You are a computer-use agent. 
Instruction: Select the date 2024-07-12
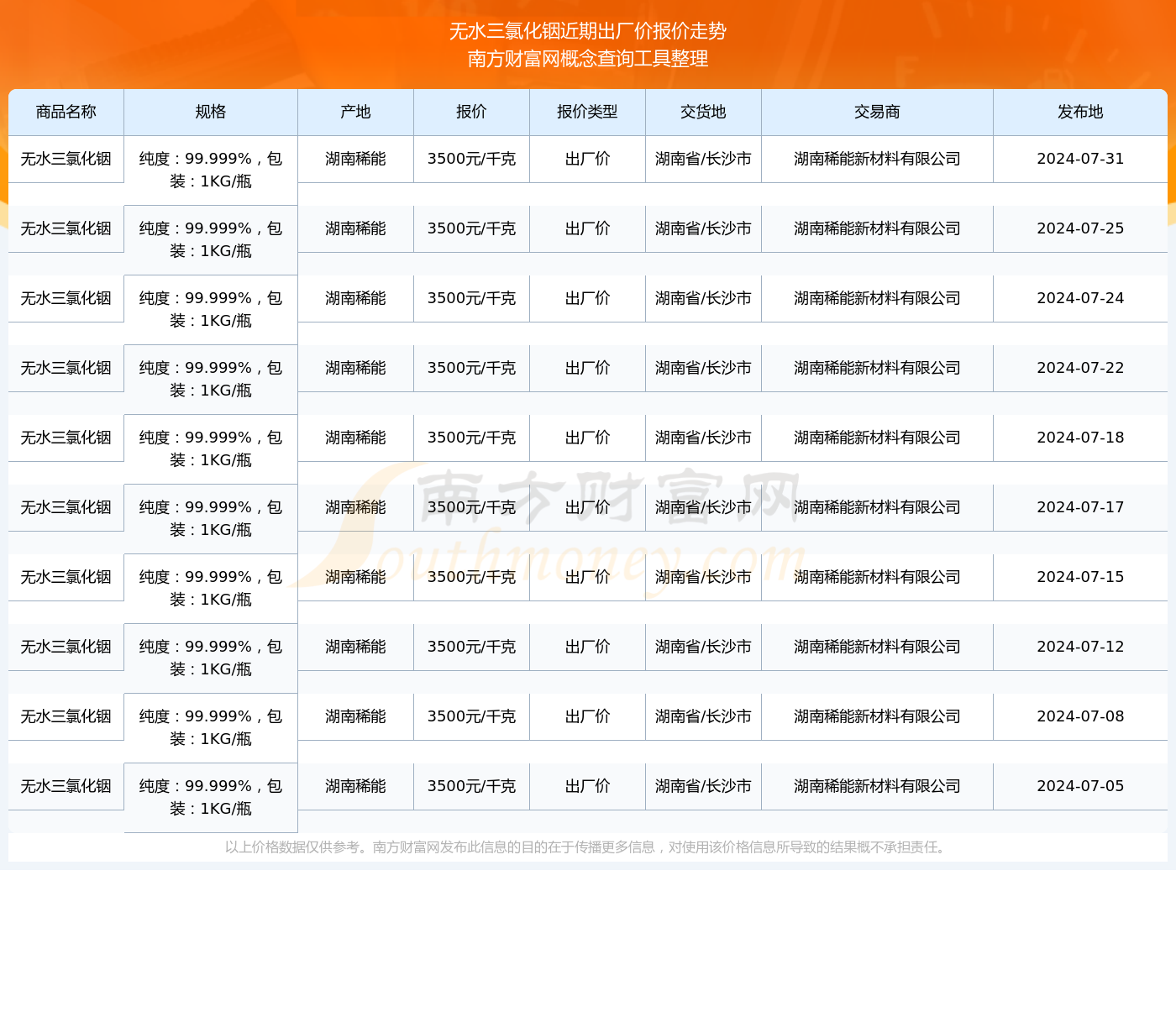pyautogui.click(x=1080, y=647)
